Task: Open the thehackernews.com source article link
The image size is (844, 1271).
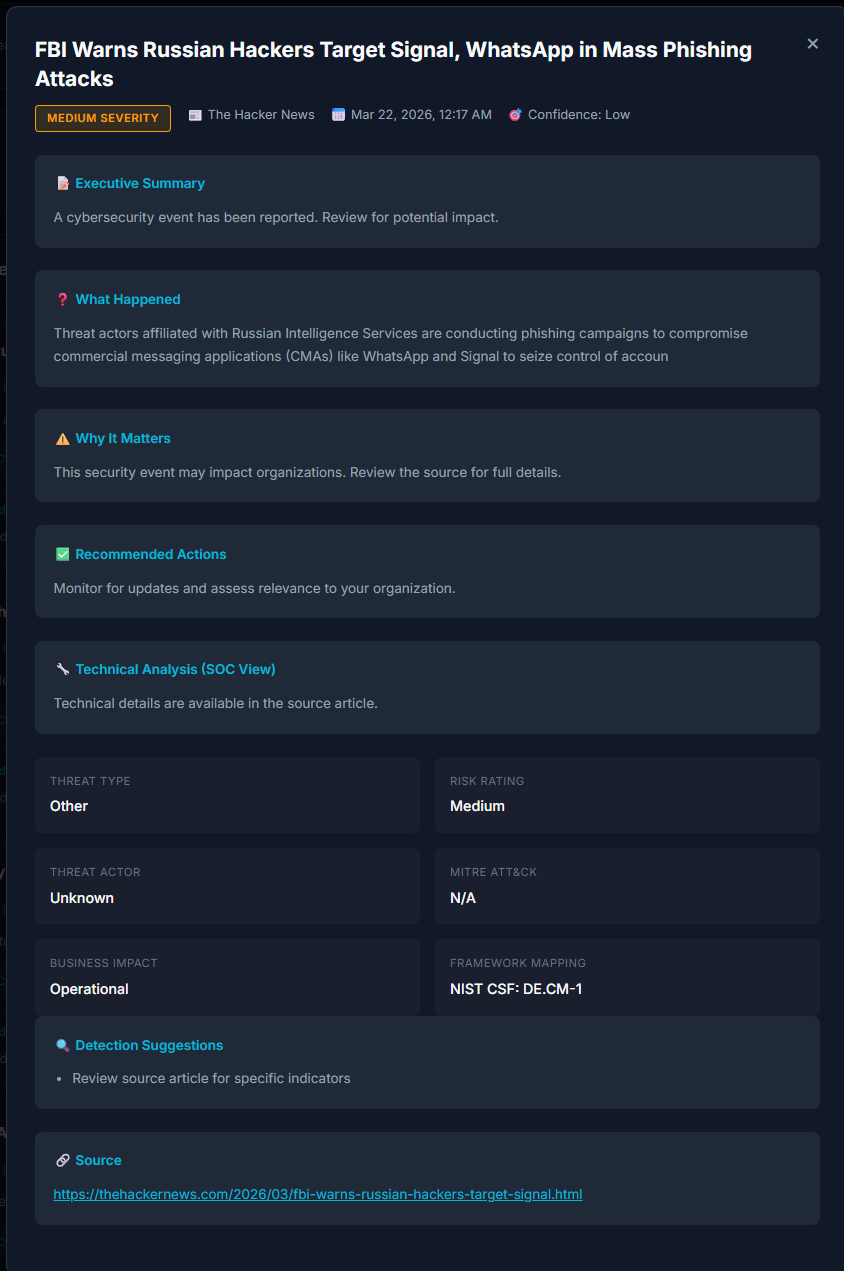Action: tap(318, 1194)
